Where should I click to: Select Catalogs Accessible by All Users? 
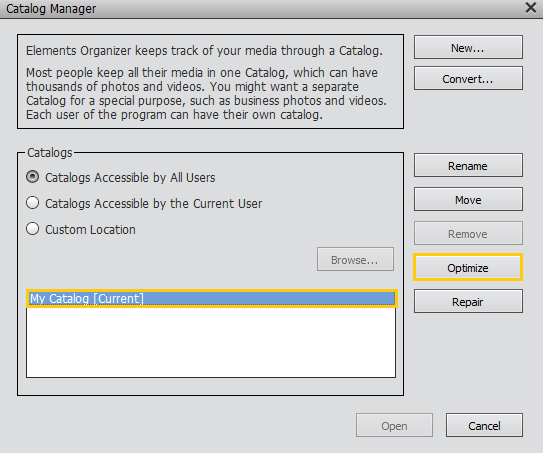point(121,177)
